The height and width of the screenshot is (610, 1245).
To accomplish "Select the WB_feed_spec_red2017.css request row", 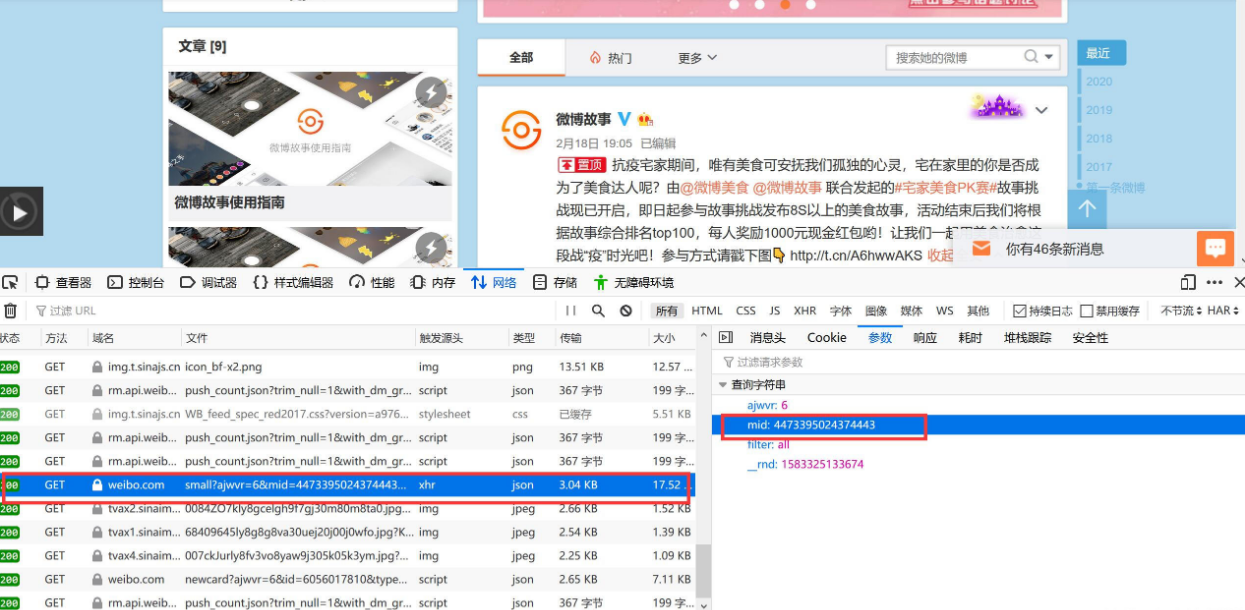I will (347, 414).
